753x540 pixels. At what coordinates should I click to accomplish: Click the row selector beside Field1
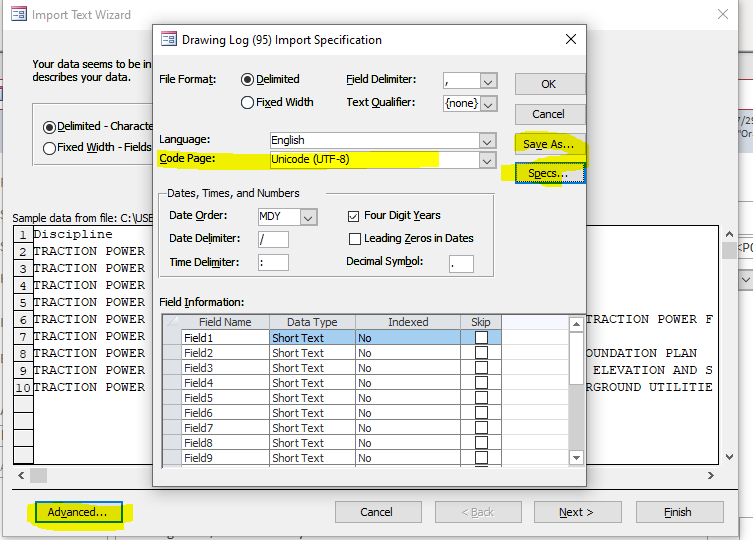tap(172, 338)
